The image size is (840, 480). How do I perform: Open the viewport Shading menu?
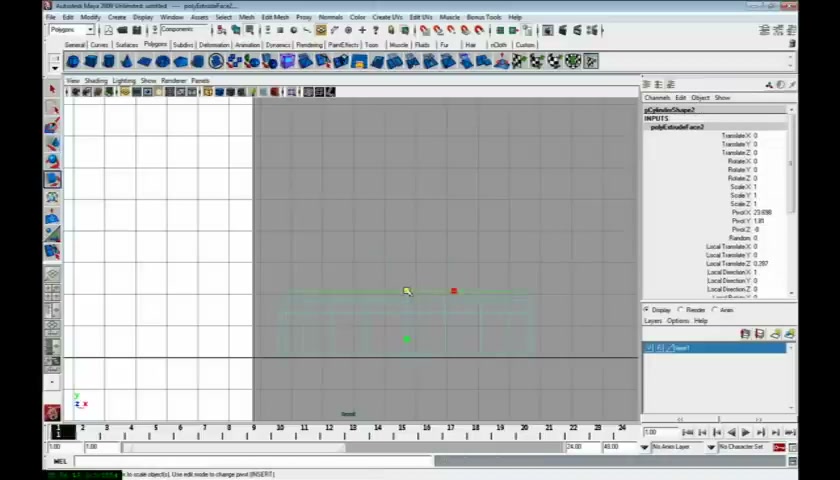pyautogui.click(x=96, y=80)
